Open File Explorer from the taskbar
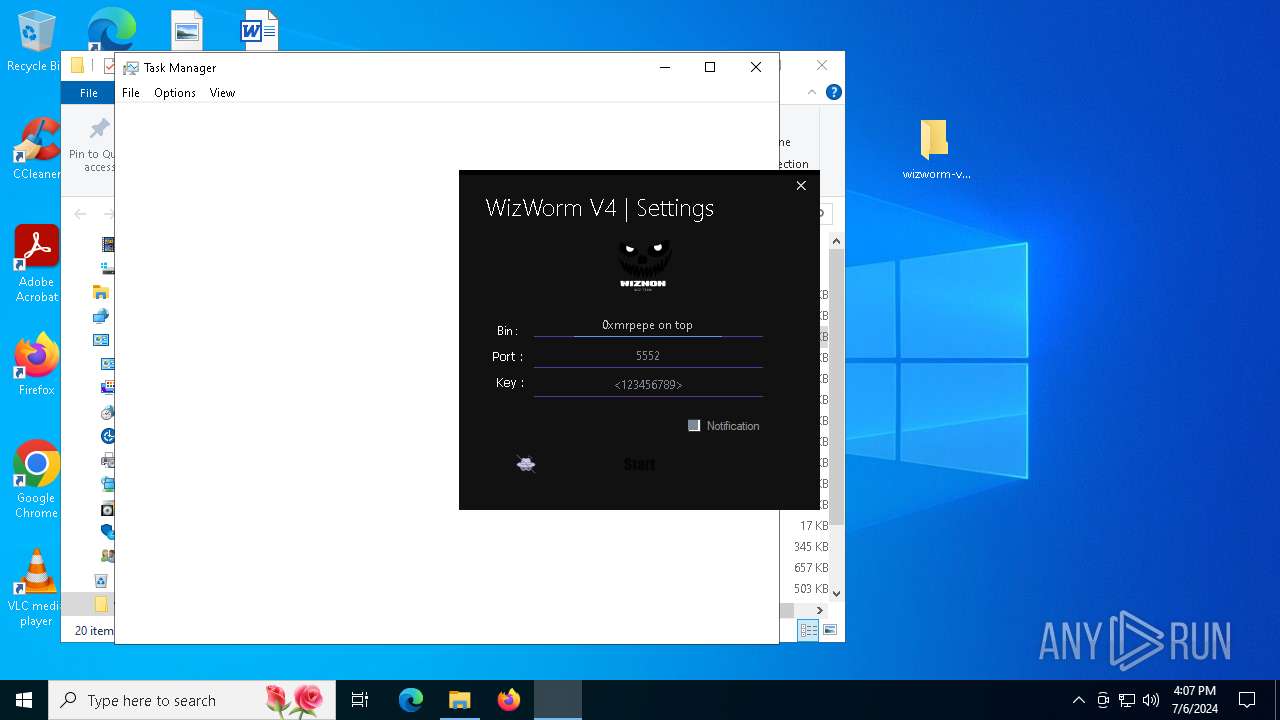 [459, 700]
